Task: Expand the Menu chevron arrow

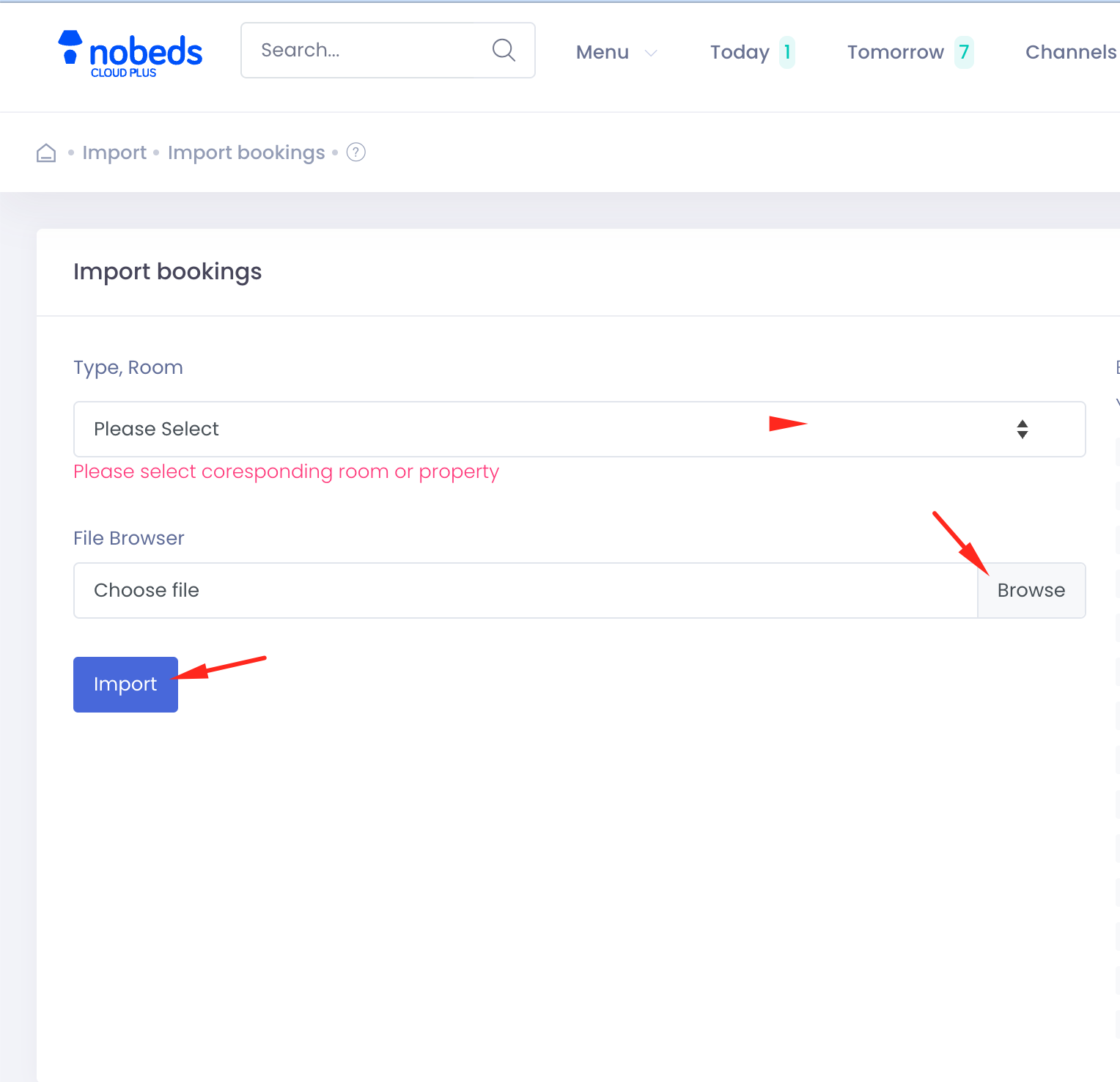Action: click(651, 53)
